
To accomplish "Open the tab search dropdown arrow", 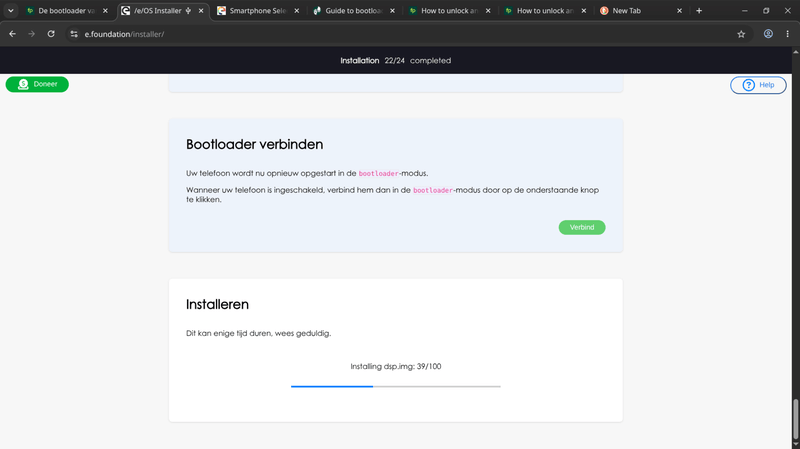I will (x=10, y=11).
